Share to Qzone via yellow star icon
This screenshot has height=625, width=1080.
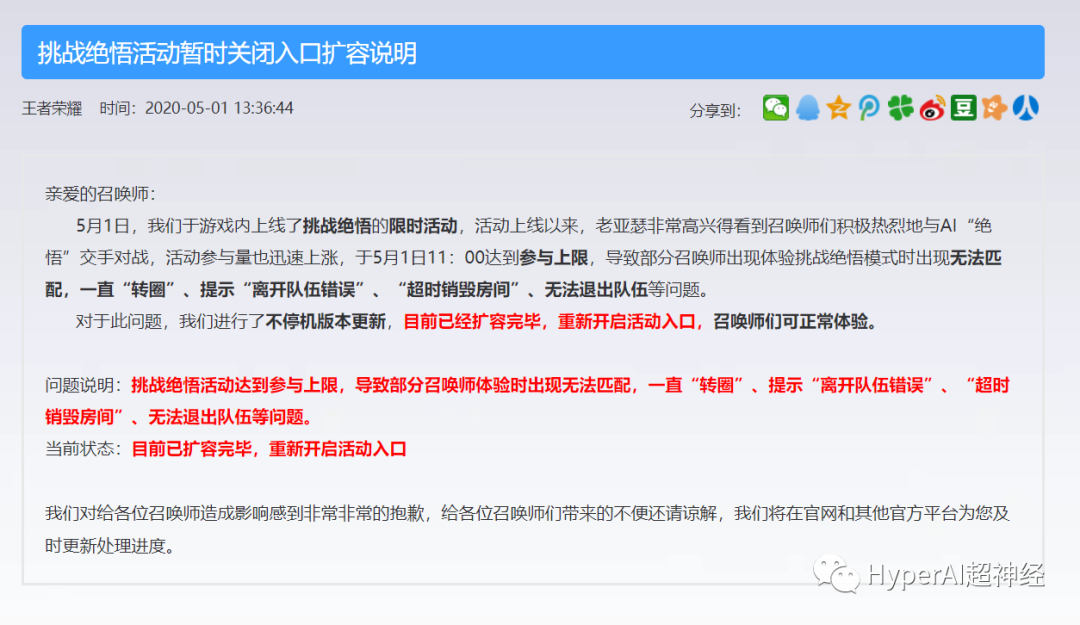coord(838,108)
